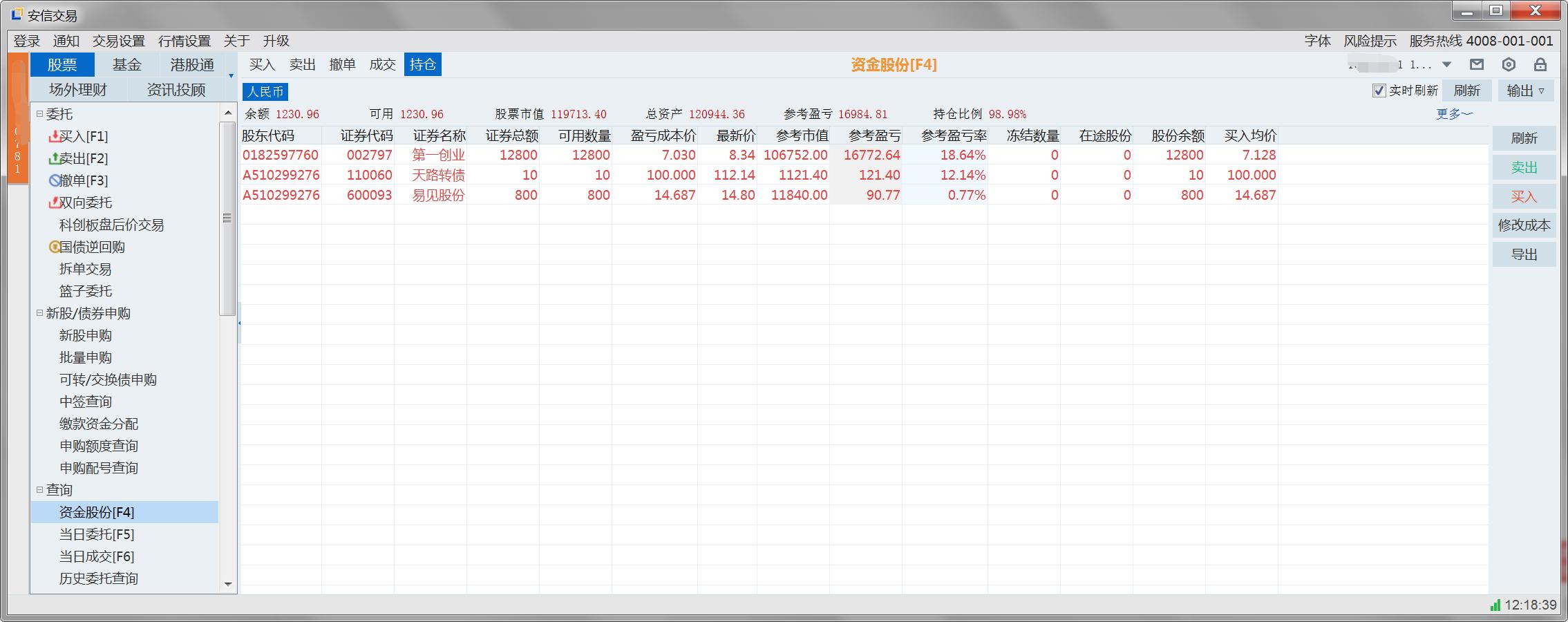This screenshot has height=622, width=1568.
Task: Click the sidebar collapse splitter handle
Action: tap(239, 323)
